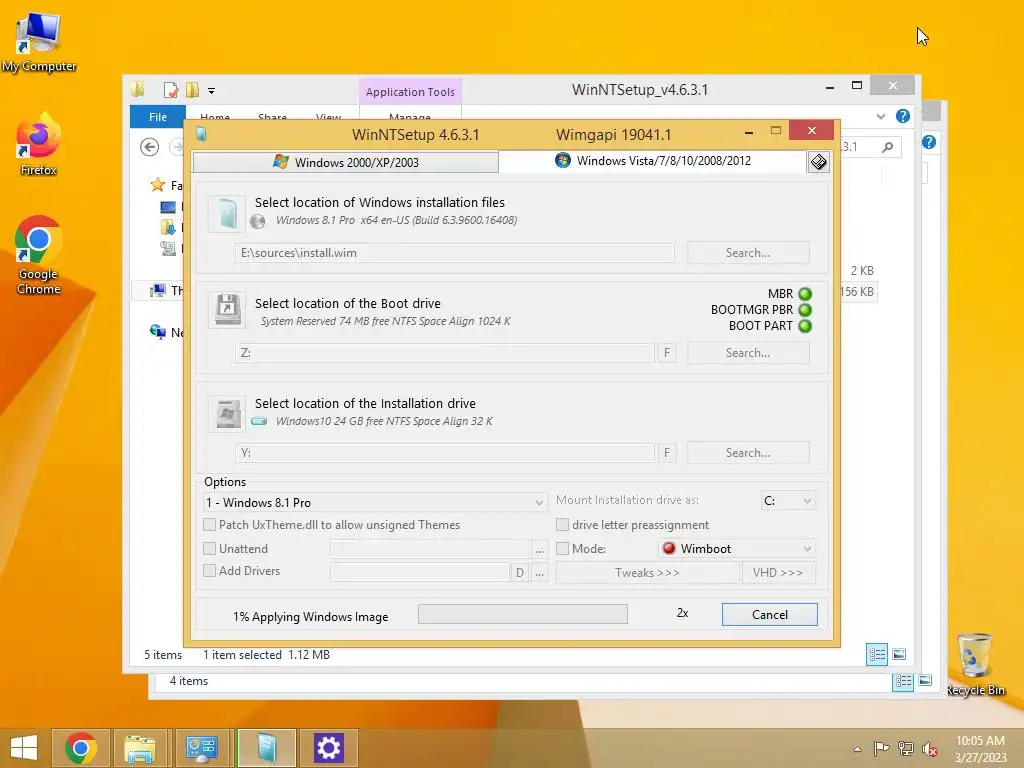
Task: Click the network tray icon
Action: 906,748
